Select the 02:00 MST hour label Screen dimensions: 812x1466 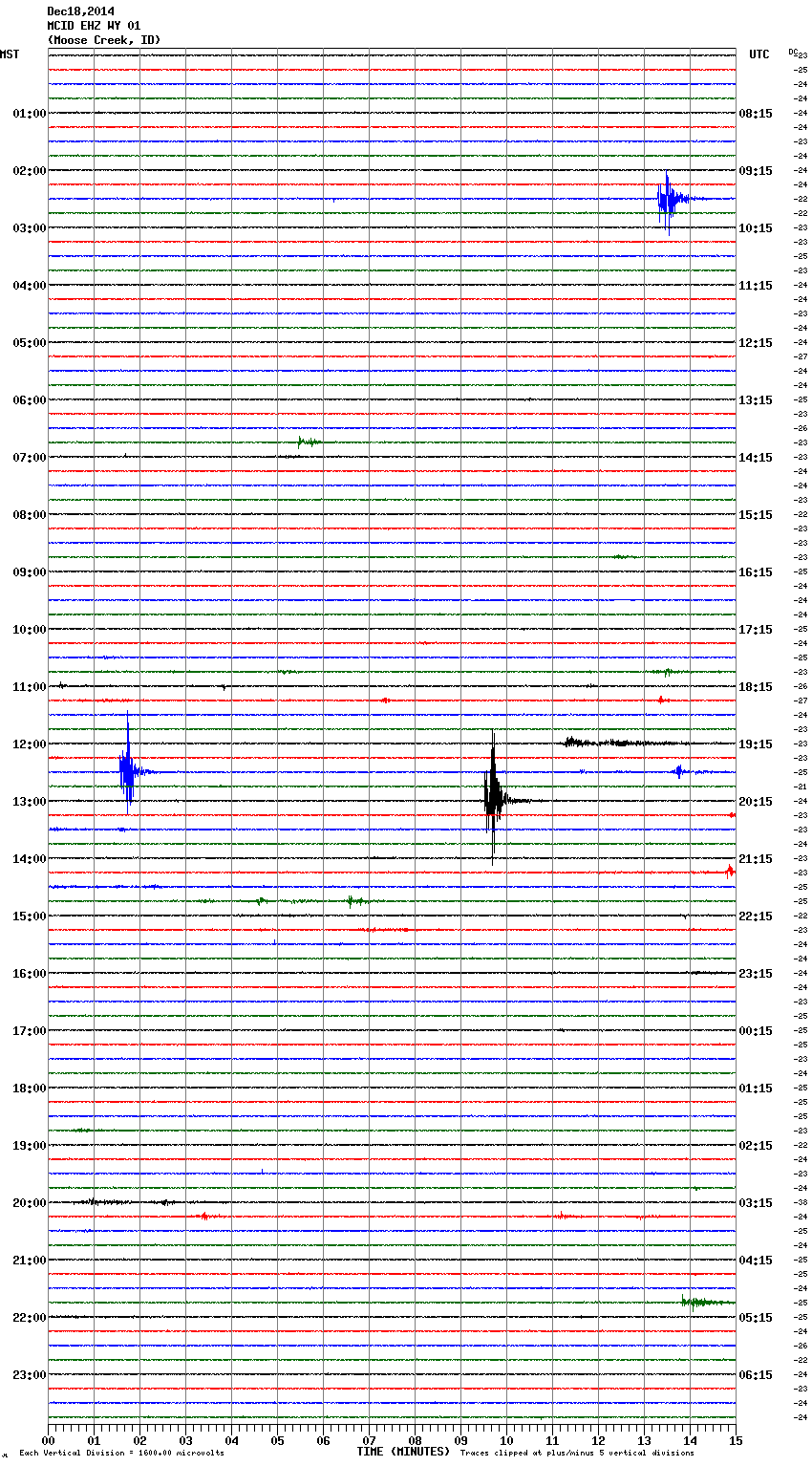click(29, 171)
